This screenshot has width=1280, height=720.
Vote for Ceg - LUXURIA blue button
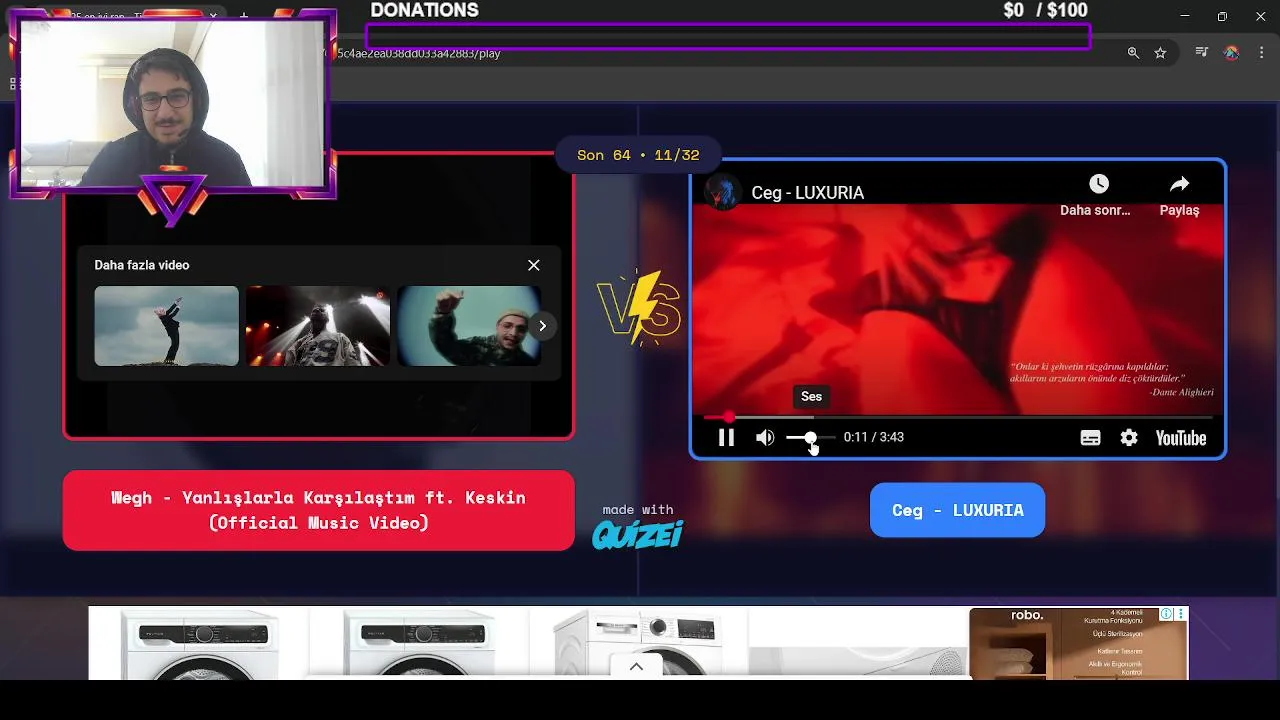957,510
